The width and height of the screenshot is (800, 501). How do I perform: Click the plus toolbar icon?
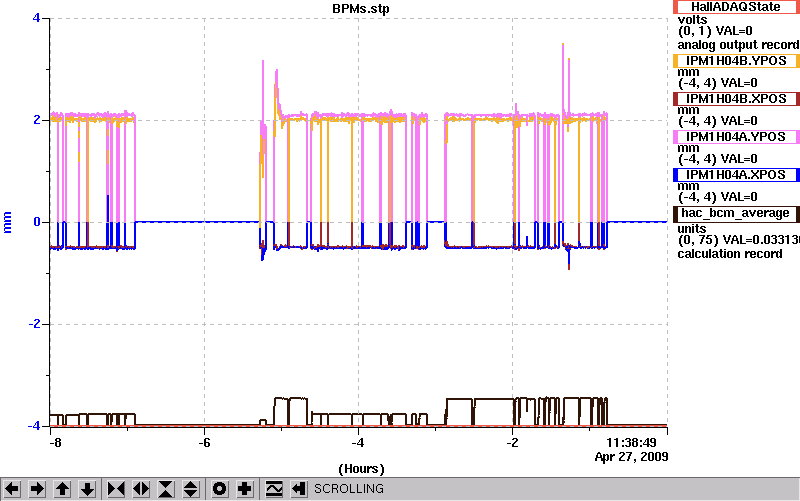(x=244, y=489)
